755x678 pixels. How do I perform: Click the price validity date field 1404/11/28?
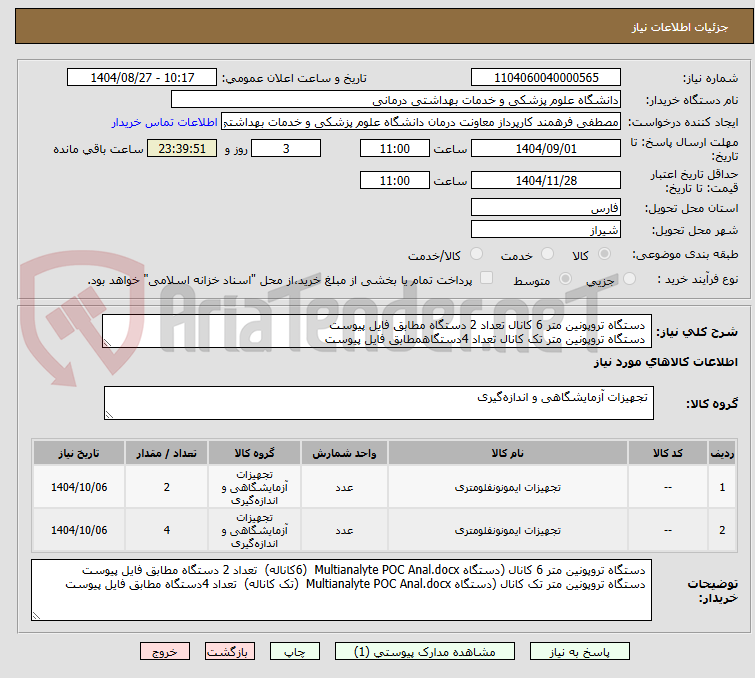546,181
